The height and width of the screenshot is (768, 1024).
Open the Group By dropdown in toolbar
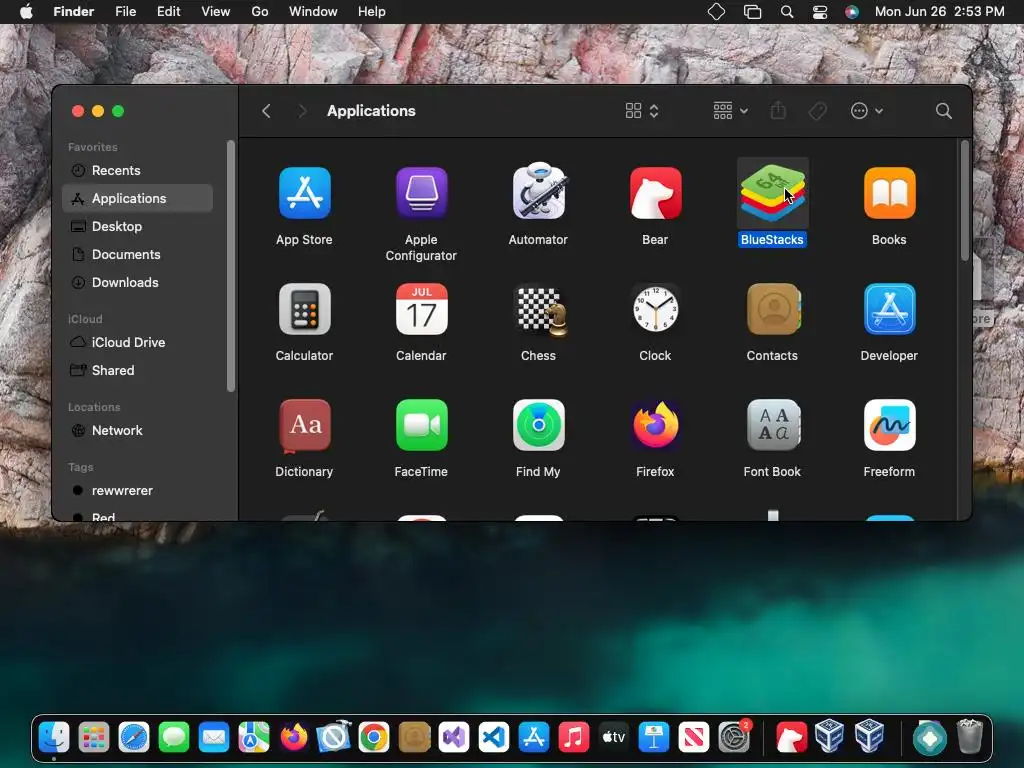730,111
